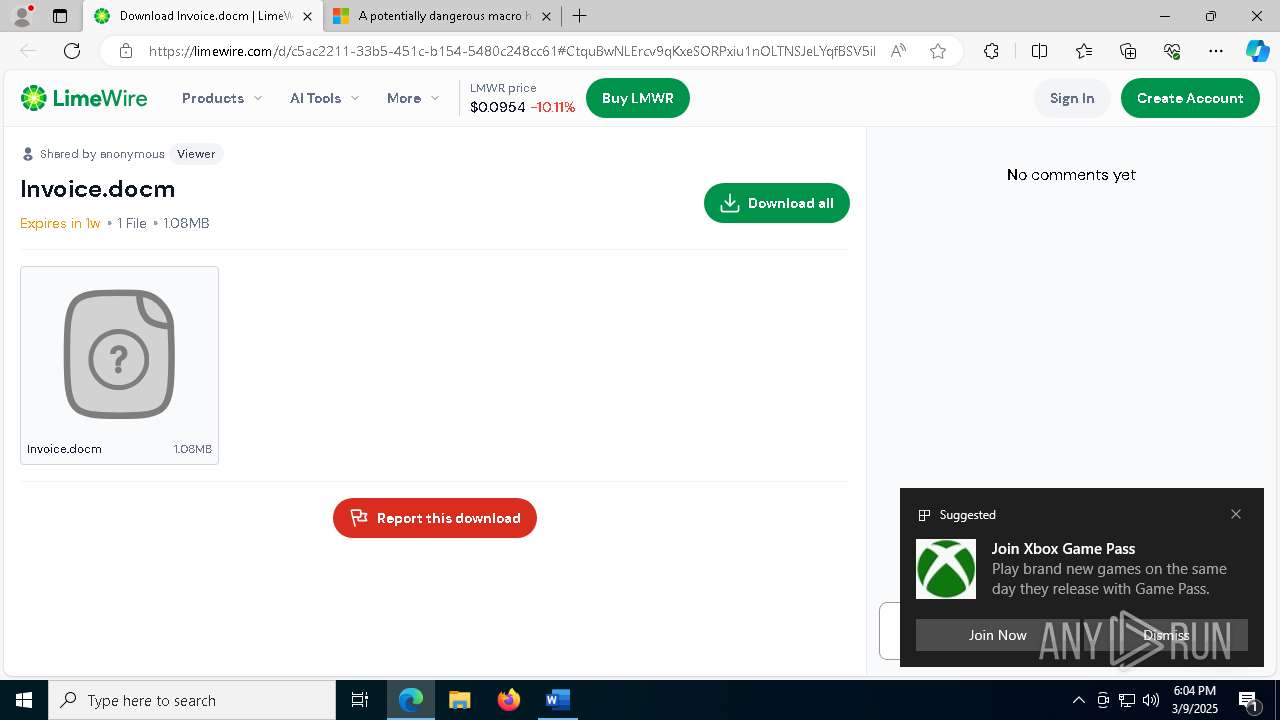Screen dimensions: 1280x720
Task: Launch the Copilot sidebar
Action: (1257, 51)
